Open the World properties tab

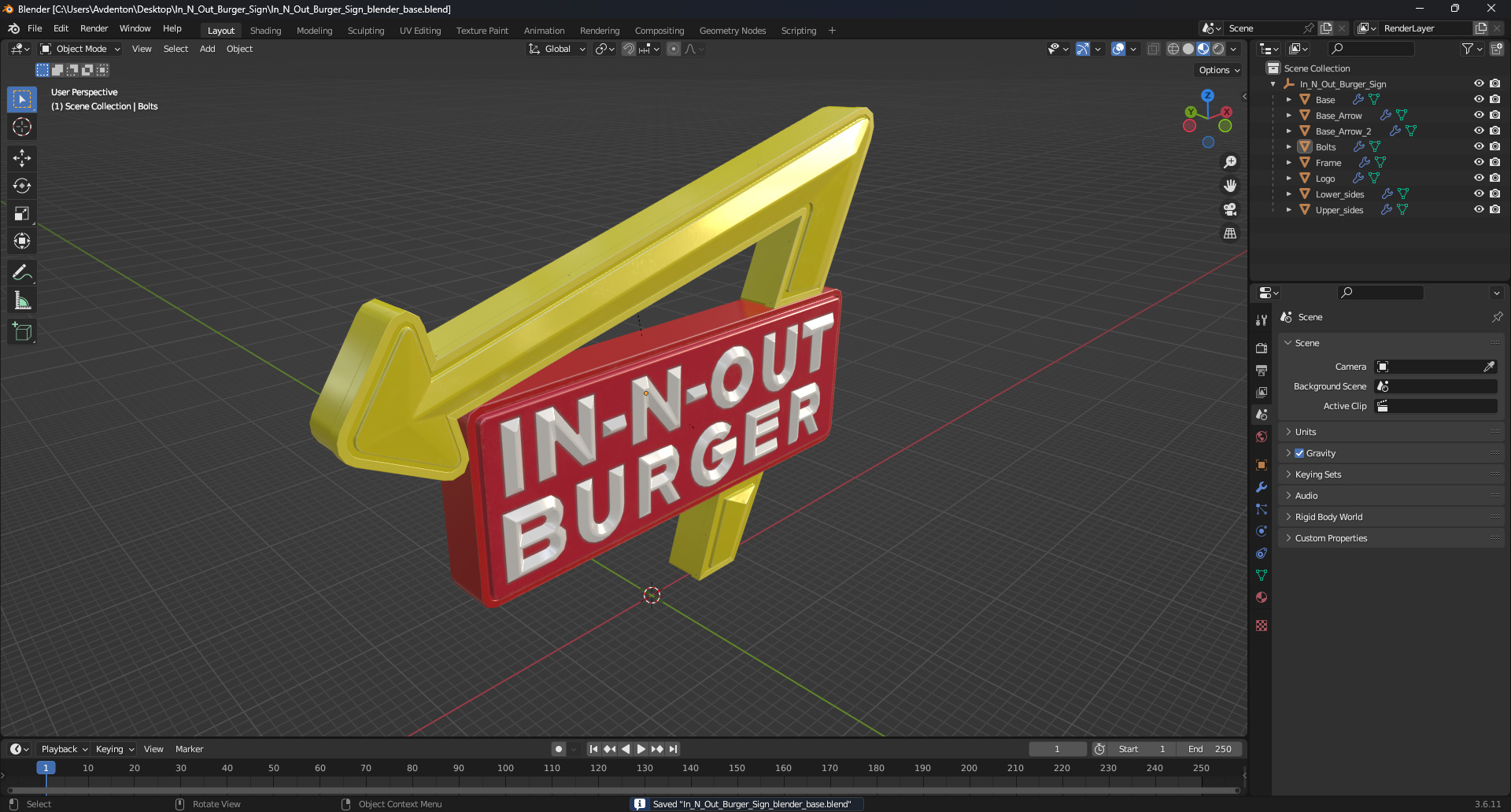point(1262,437)
